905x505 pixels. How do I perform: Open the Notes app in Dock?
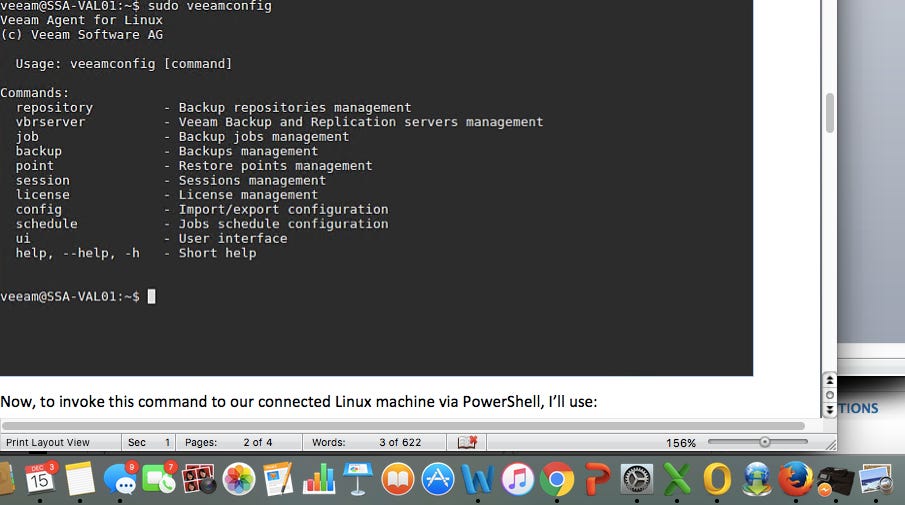pos(80,478)
